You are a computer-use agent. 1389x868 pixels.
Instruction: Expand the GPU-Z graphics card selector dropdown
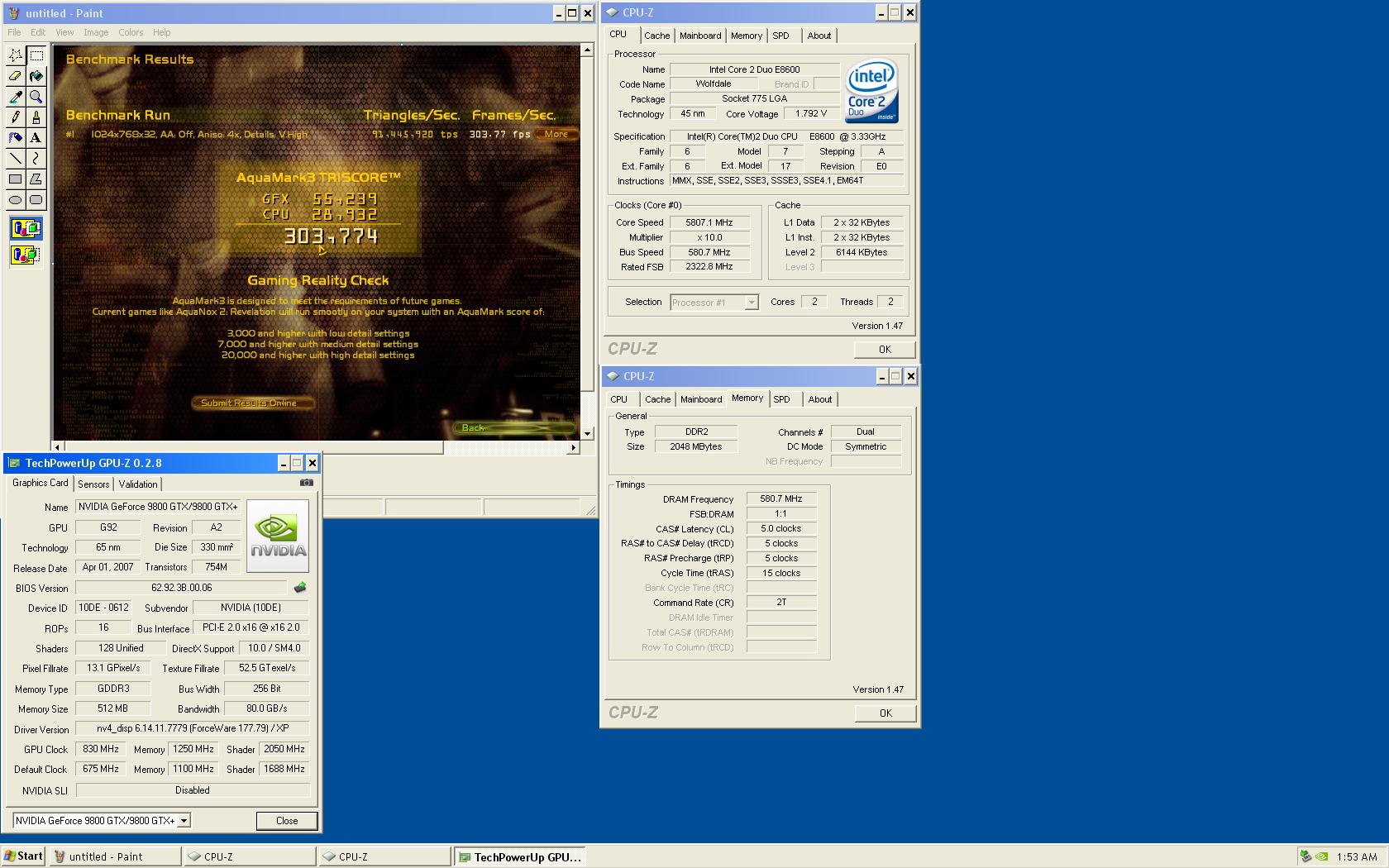pos(184,821)
